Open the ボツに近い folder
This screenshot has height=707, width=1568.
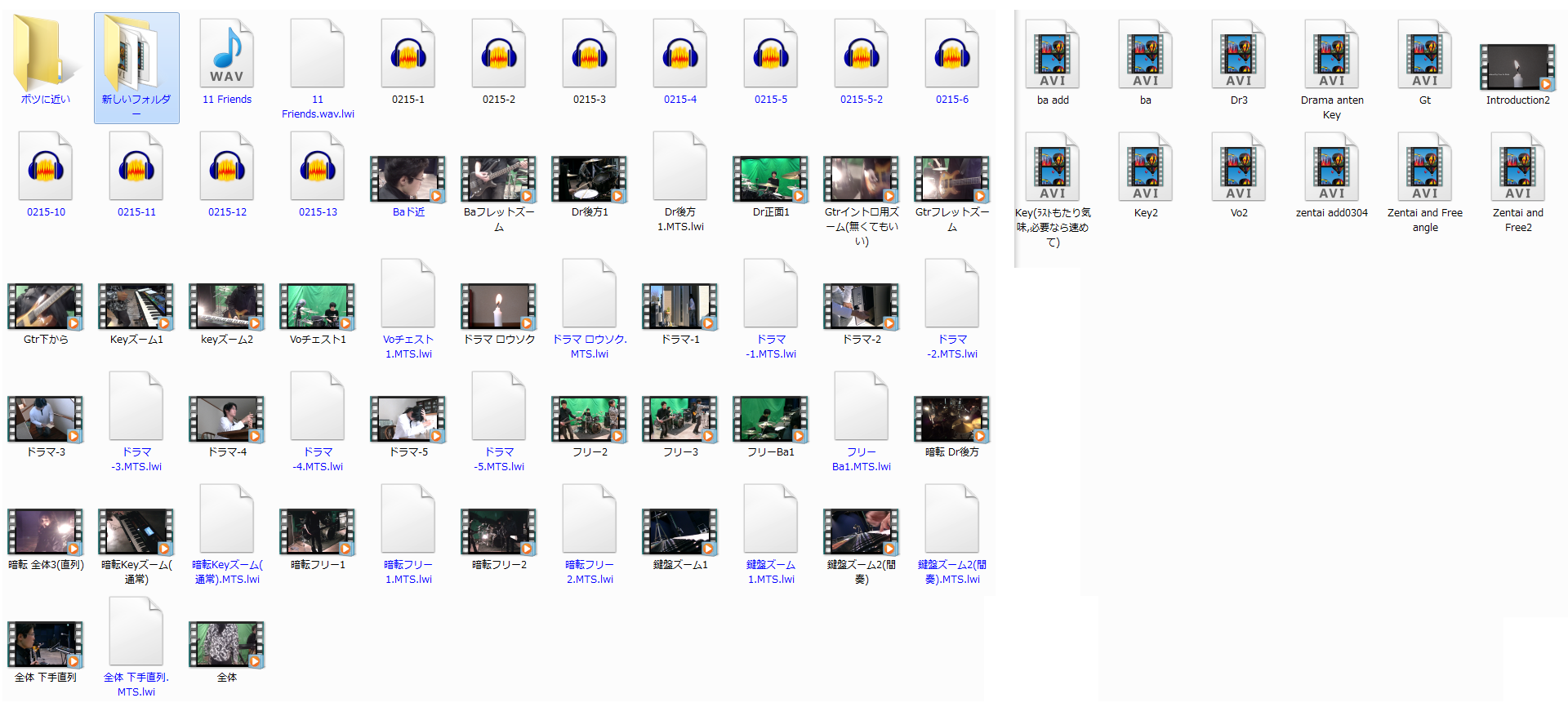46,54
